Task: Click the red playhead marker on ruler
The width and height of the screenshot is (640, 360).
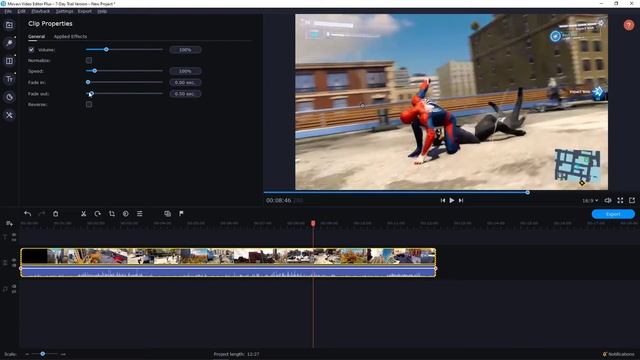Action: point(313,223)
